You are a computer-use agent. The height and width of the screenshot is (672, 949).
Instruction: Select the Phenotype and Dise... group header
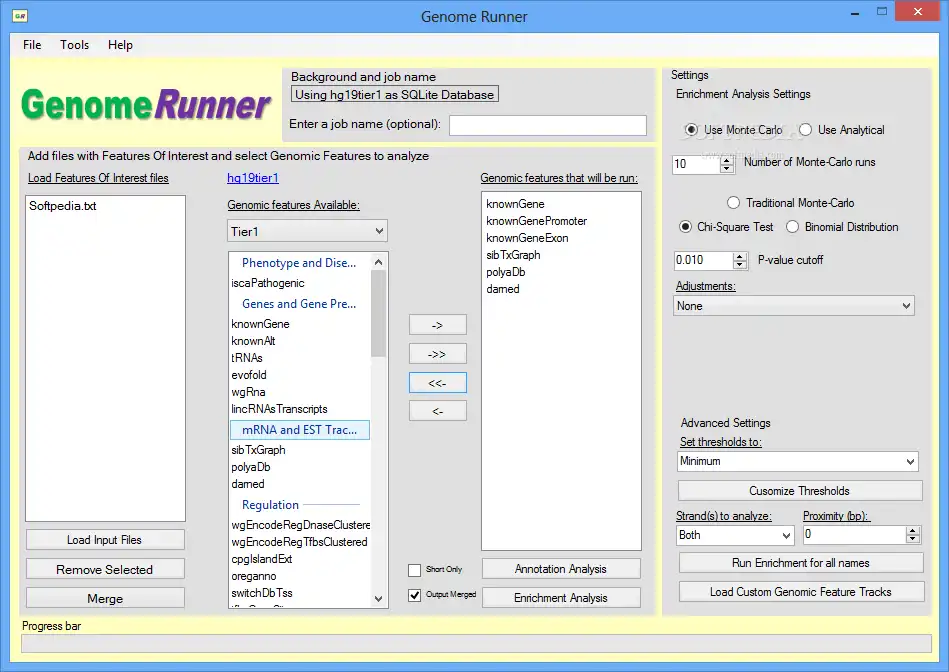click(x=299, y=263)
